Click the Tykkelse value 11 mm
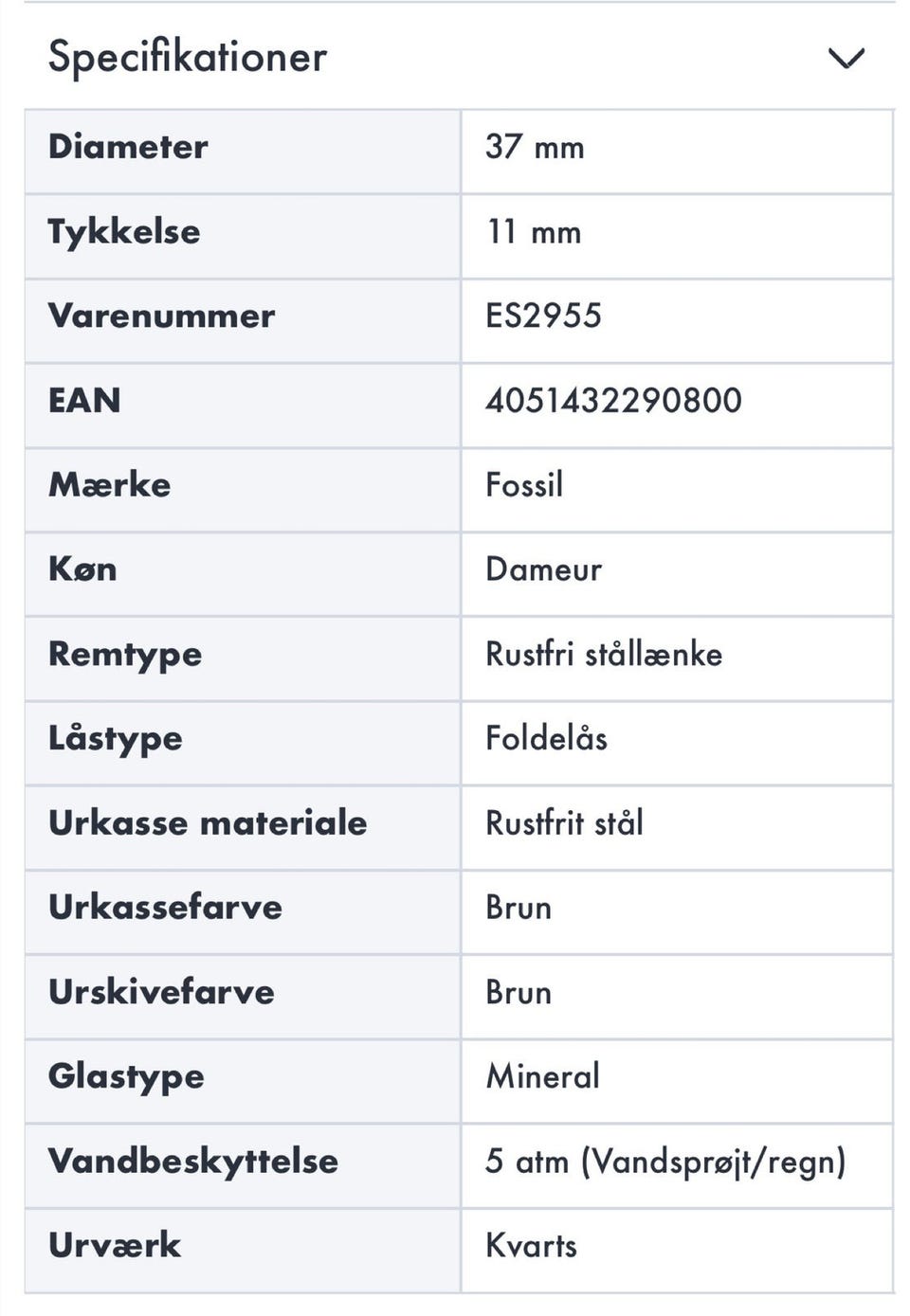This screenshot has height=1316, width=910. [x=534, y=232]
